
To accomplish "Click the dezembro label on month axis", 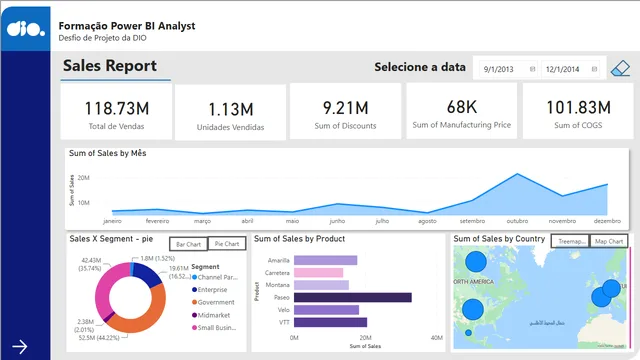I will (607, 221).
